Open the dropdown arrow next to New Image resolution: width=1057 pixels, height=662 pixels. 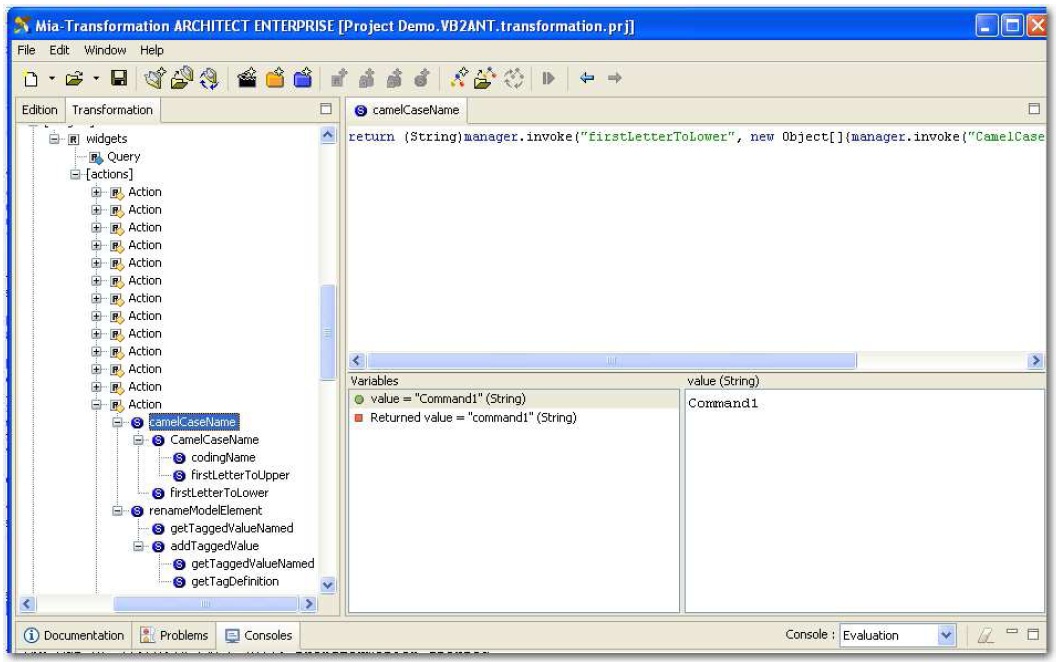[50, 78]
